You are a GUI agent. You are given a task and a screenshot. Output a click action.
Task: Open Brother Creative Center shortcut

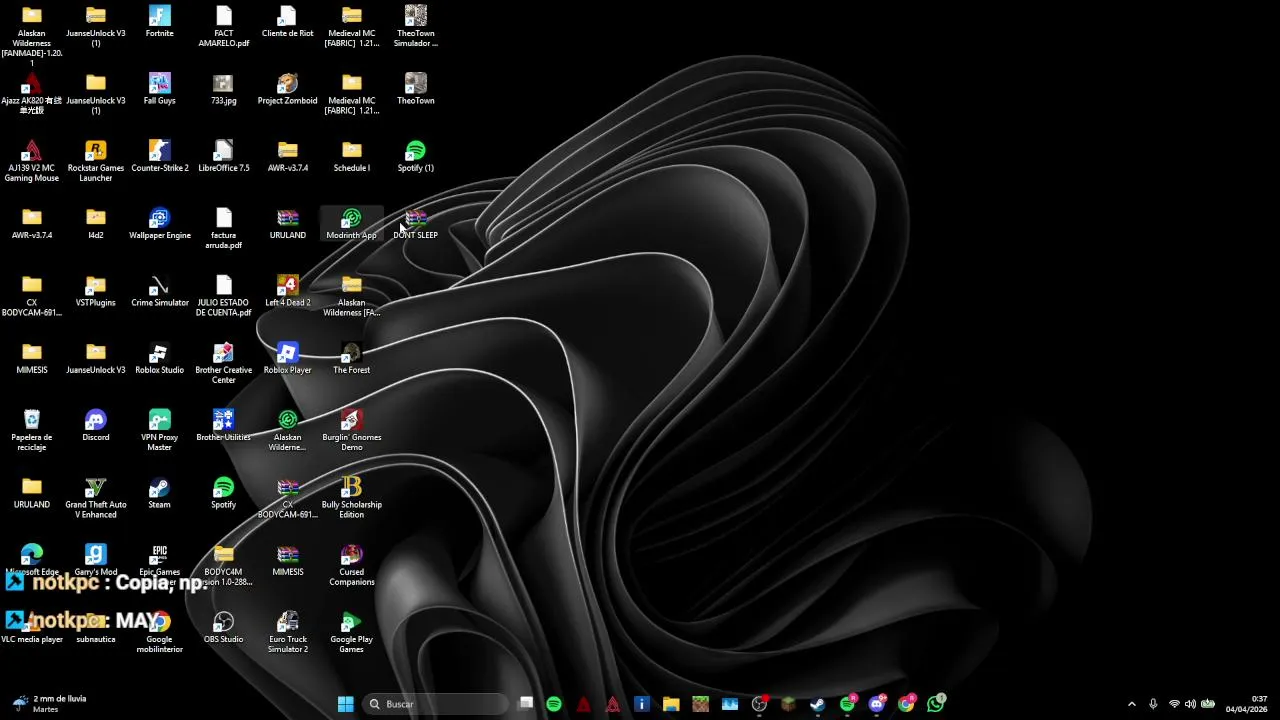pos(223,363)
